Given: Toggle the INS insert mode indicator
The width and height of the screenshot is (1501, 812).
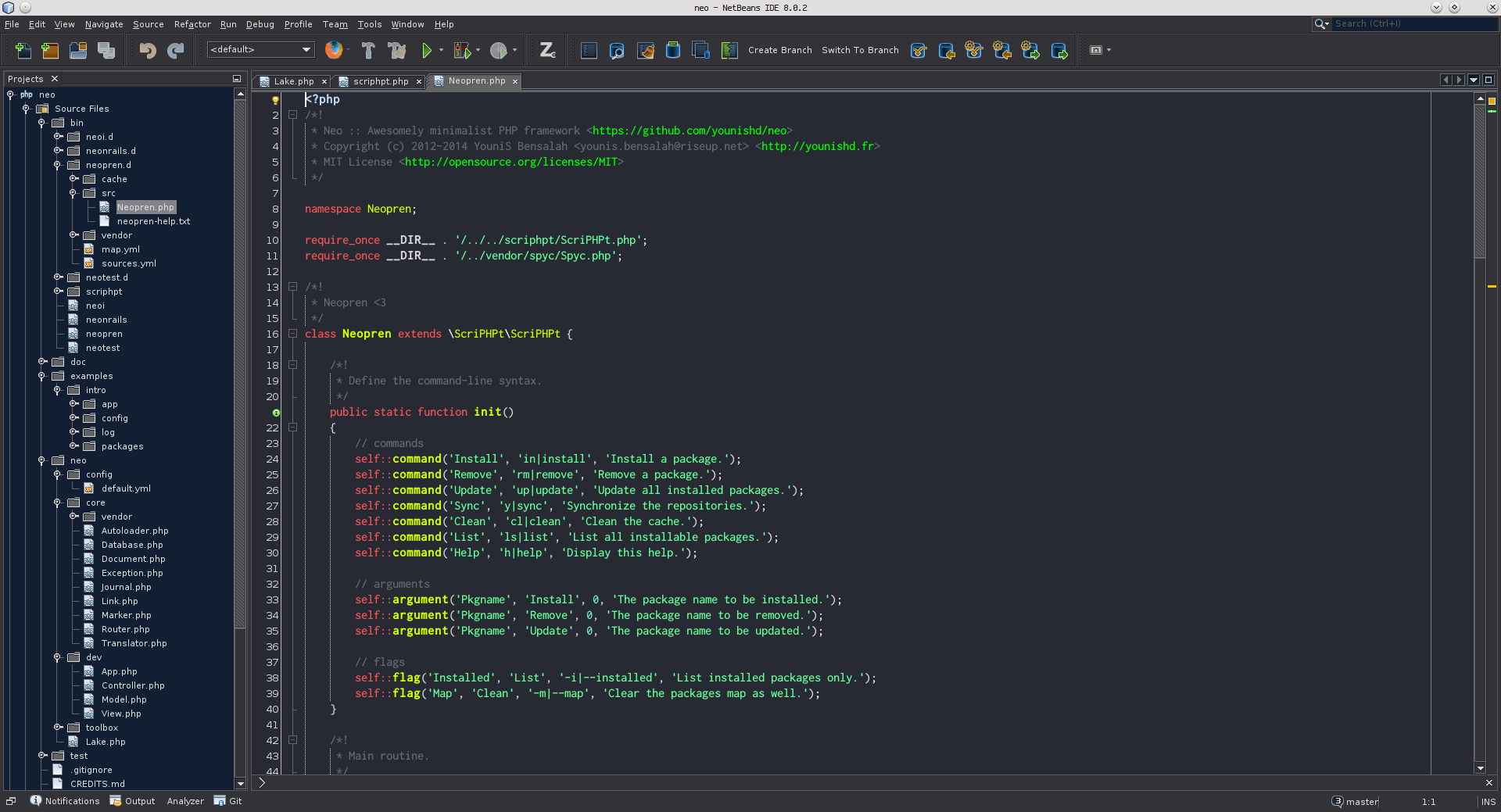Looking at the screenshot, I should click(x=1488, y=802).
